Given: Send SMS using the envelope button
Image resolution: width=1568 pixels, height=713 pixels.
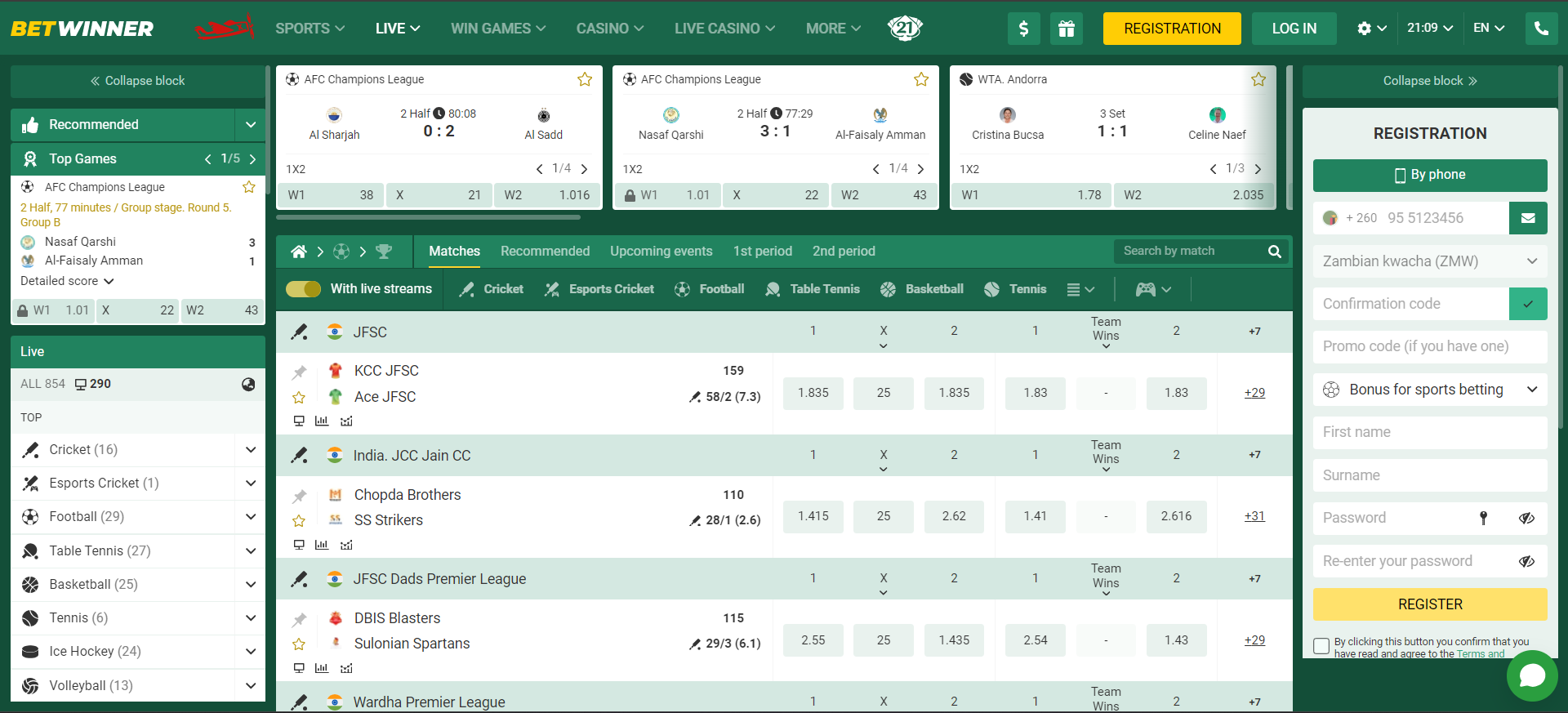Looking at the screenshot, I should [1527, 218].
